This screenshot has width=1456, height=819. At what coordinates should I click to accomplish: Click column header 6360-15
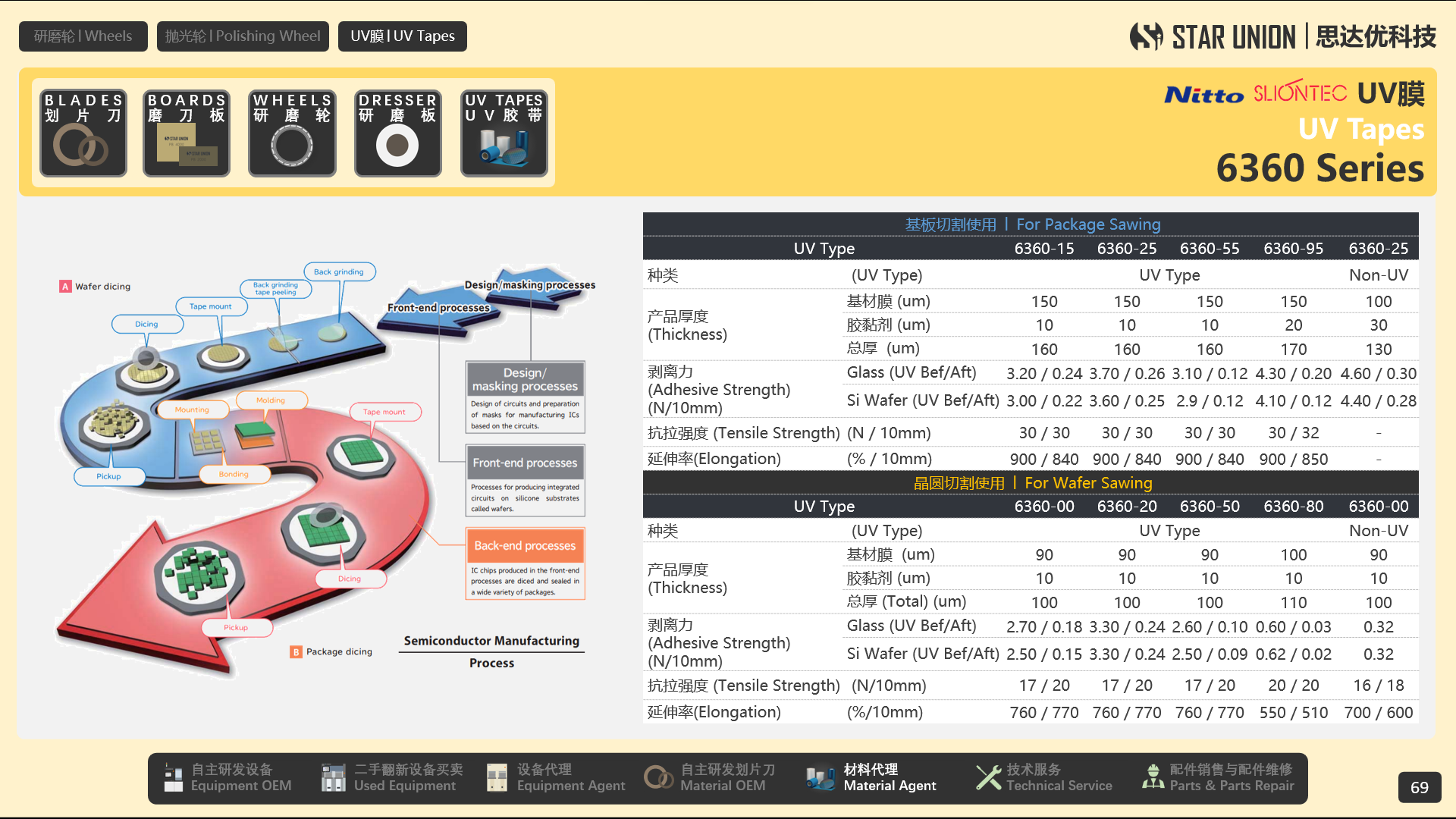[1044, 249]
